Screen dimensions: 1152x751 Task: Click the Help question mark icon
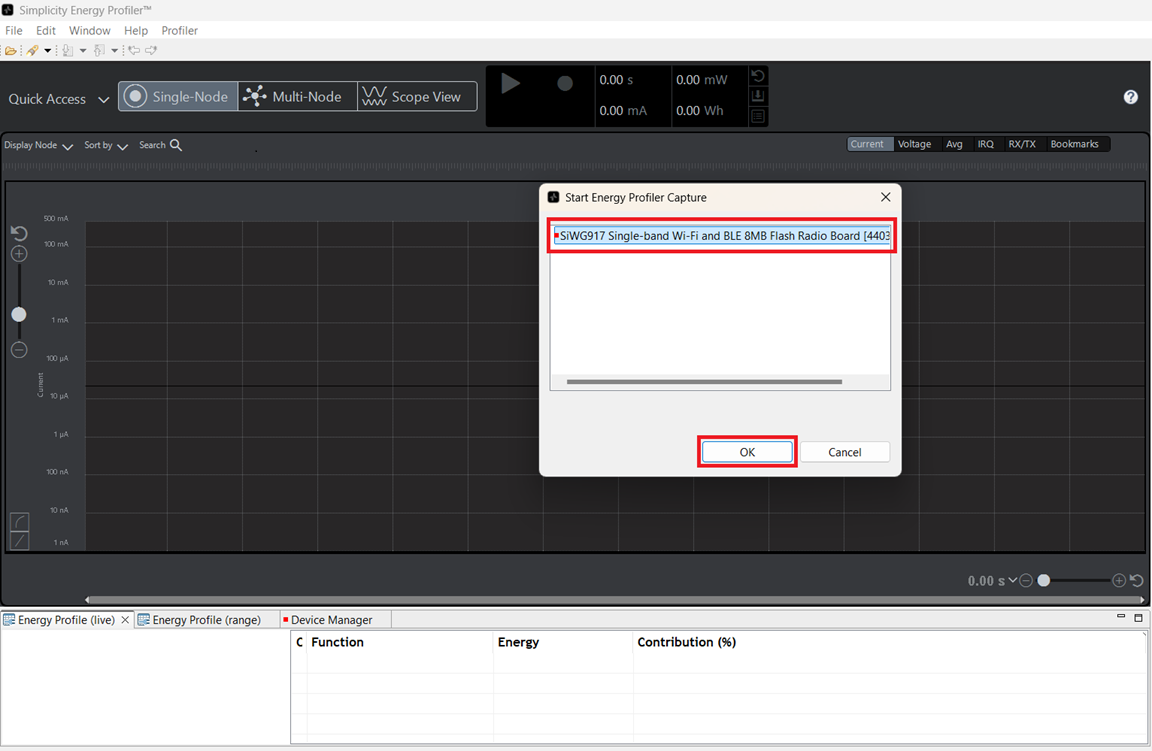pyautogui.click(x=1130, y=96)
